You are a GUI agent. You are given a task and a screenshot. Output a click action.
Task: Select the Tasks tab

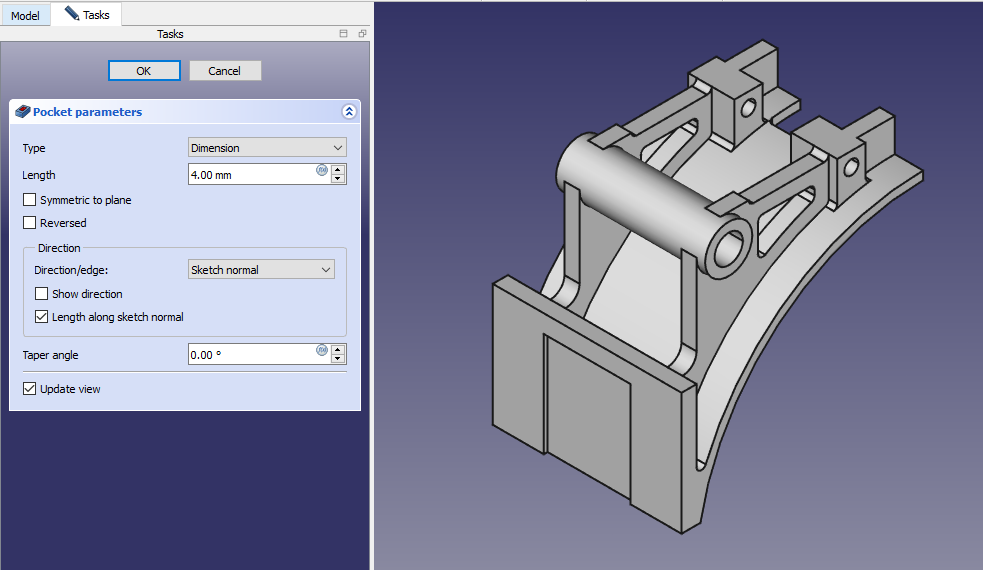pyautogui.click(x=88, y=15)
